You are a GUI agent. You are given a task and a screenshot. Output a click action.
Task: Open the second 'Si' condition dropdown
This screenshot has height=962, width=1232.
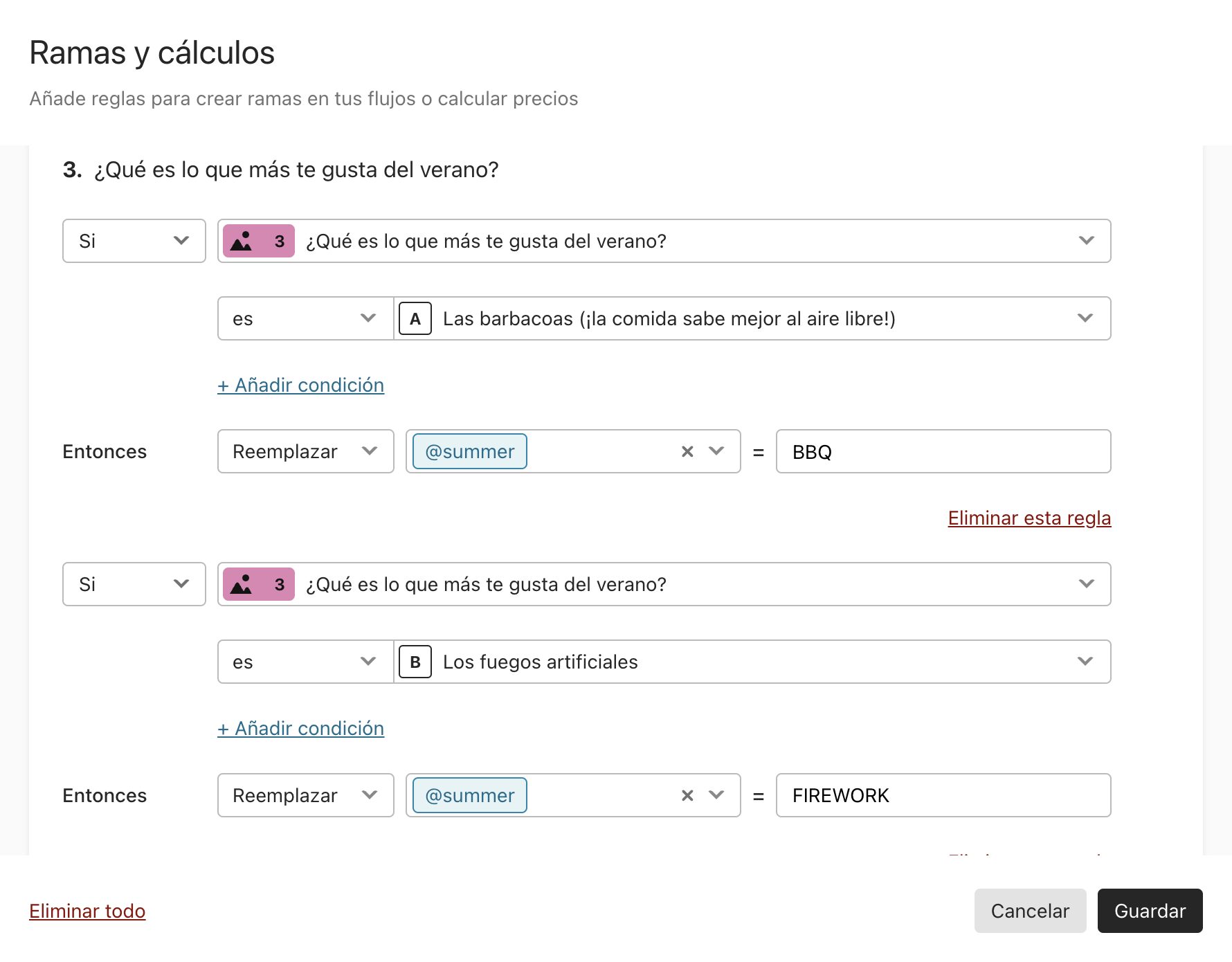[134, 584]
